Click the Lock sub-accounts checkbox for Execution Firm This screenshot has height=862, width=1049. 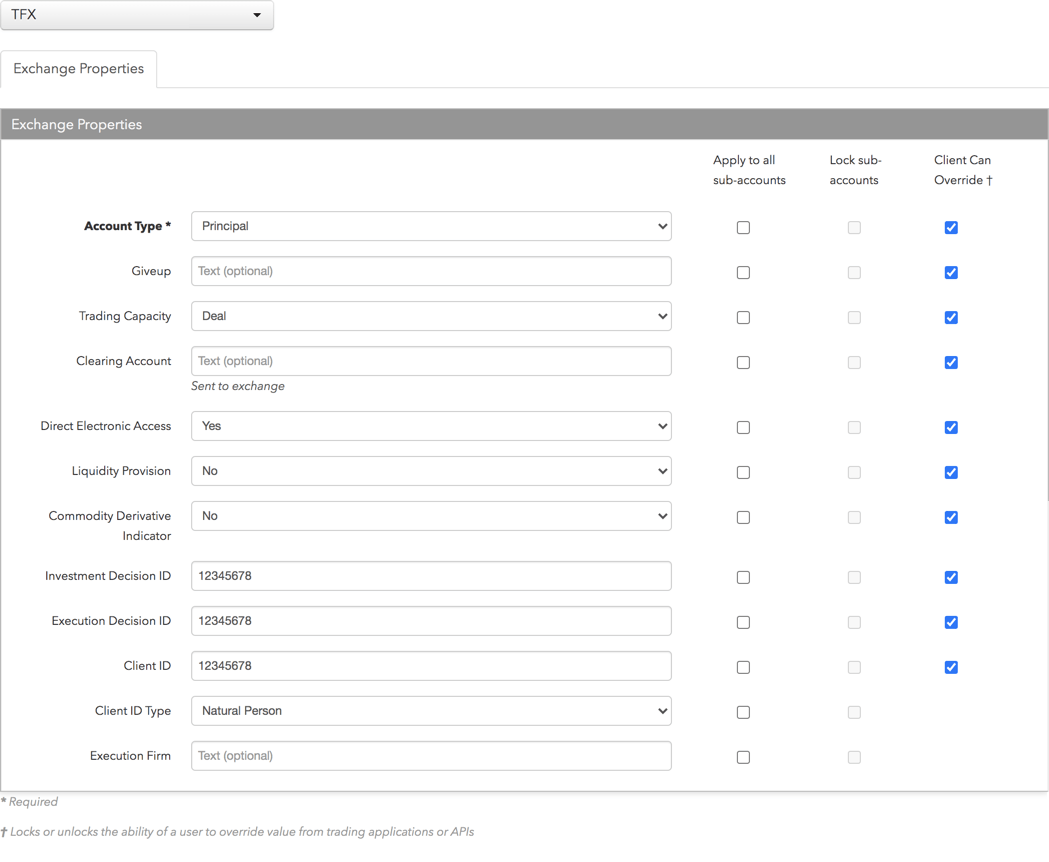854,757
